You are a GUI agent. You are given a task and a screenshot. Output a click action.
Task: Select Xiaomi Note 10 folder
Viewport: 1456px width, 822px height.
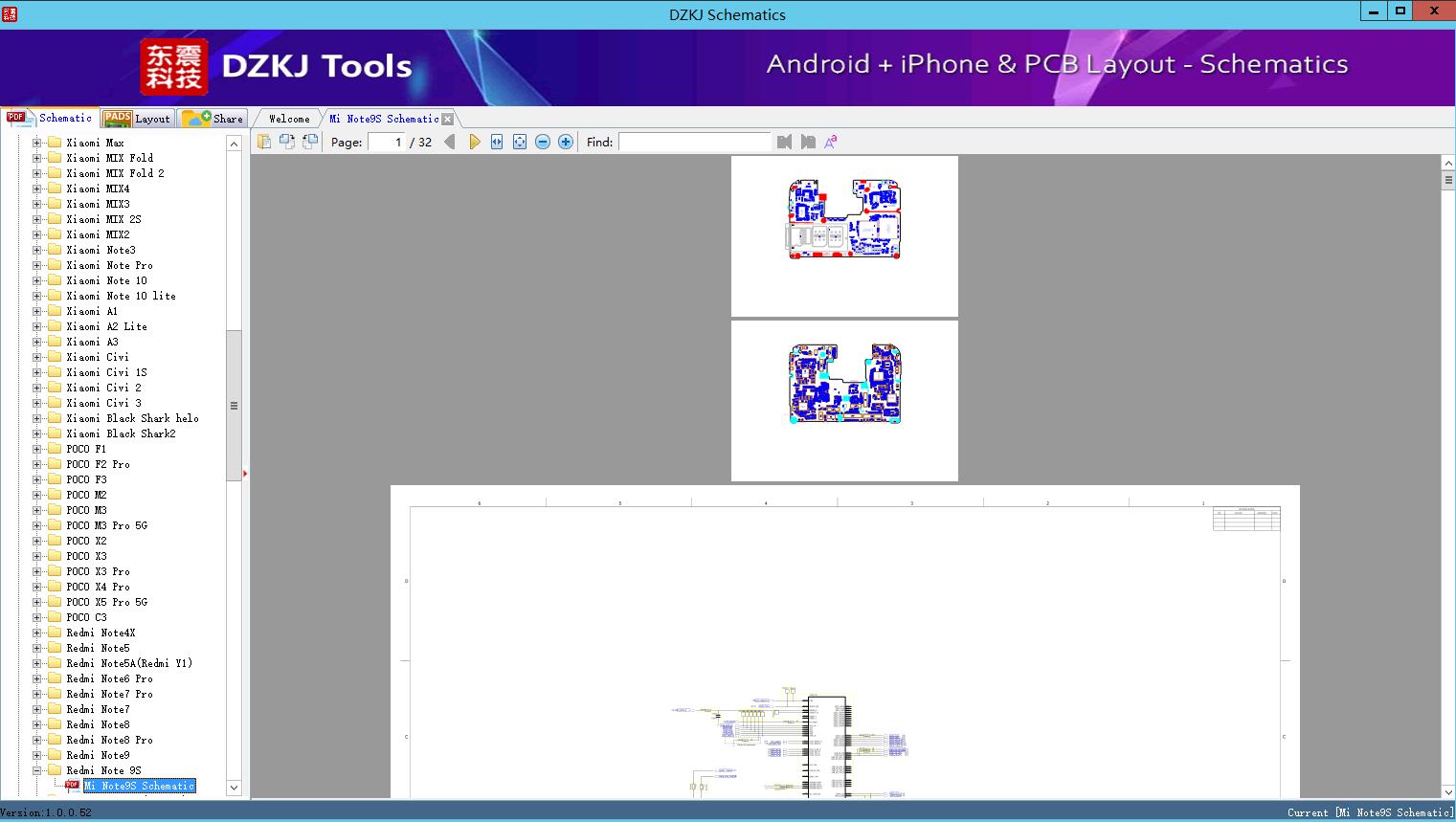coord(107,280)
